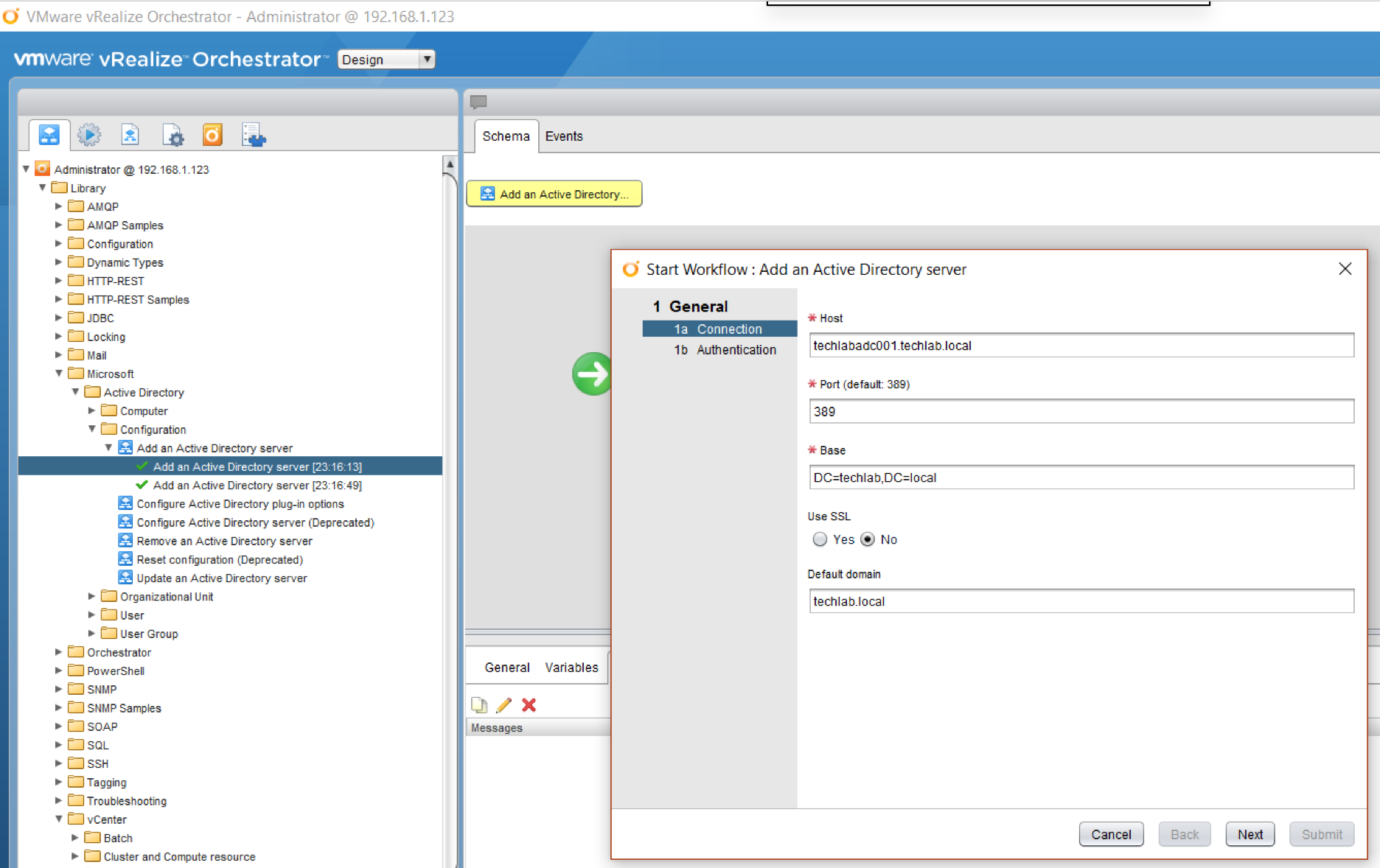
Task: Click the Host input field
Action: [1081, 346]
